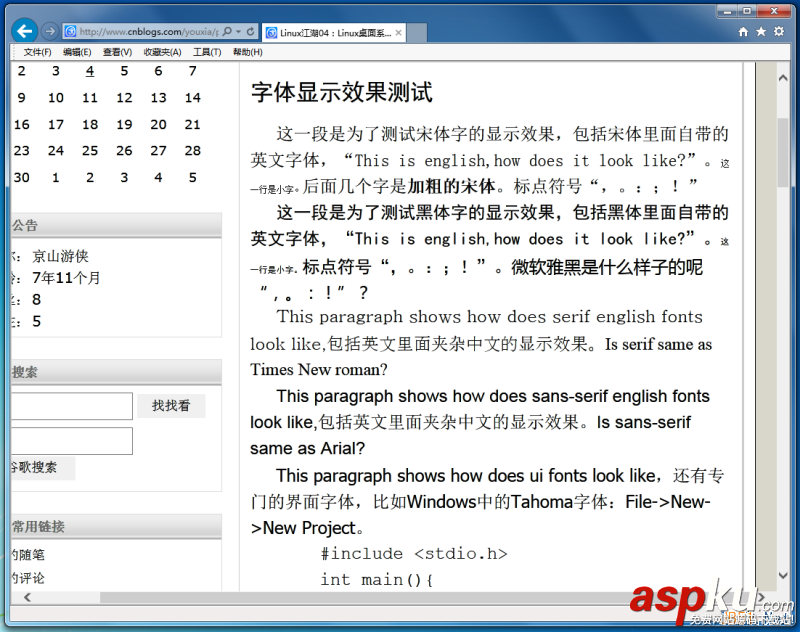The width and height of the screenshot is (800, 632).
Task: Click the browser Forward arrow button
Action: click(49, 32)
